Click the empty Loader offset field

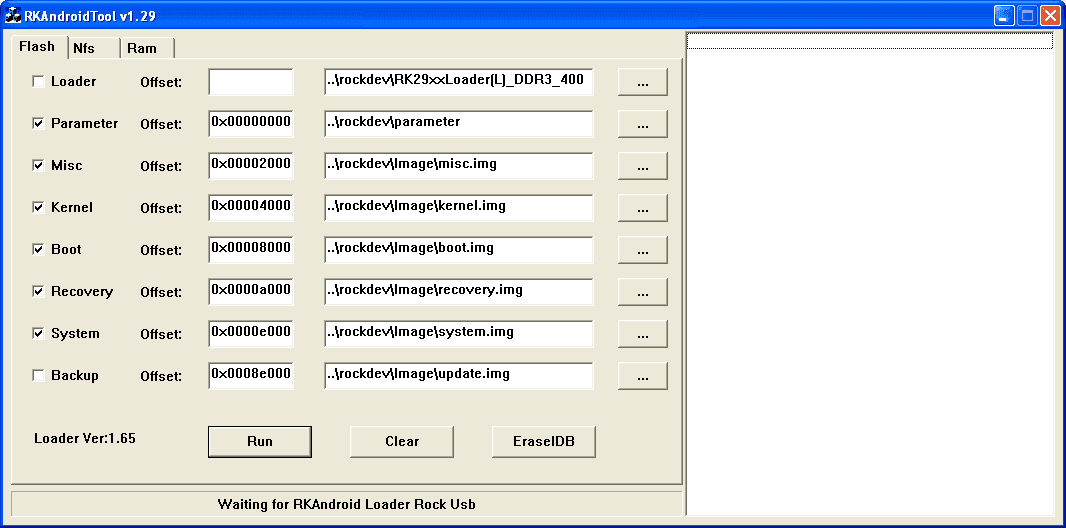251,82
